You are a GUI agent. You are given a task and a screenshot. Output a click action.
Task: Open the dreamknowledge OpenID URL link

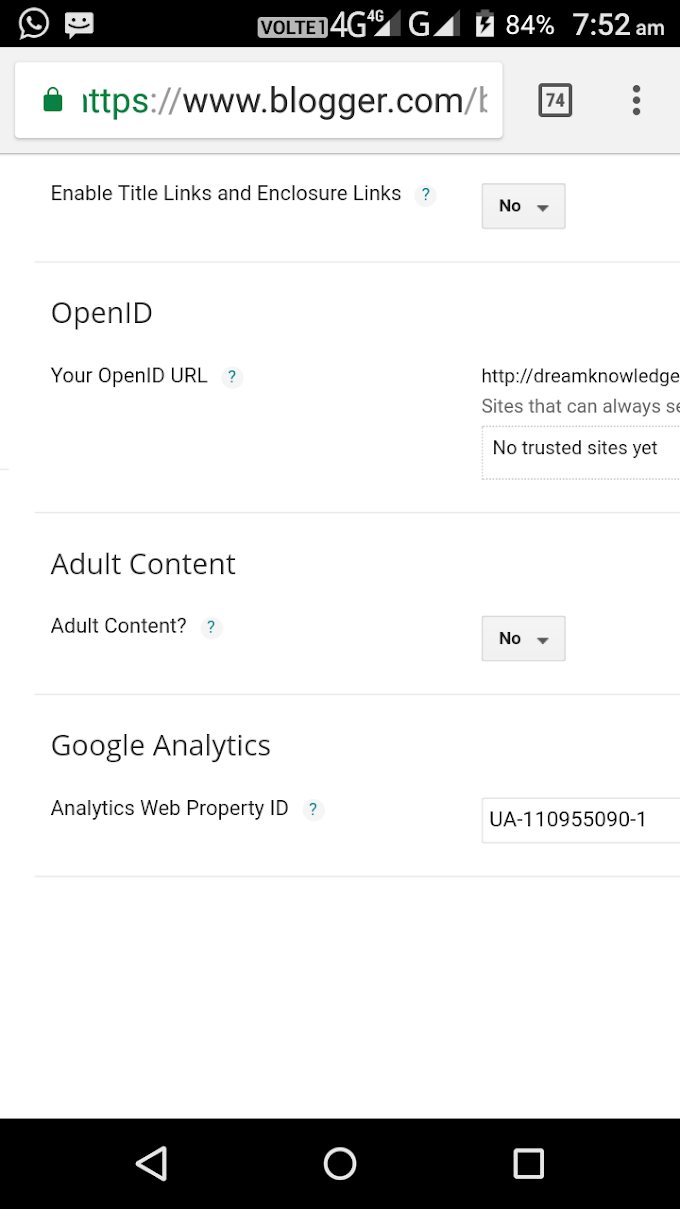[x=580, y=377]
